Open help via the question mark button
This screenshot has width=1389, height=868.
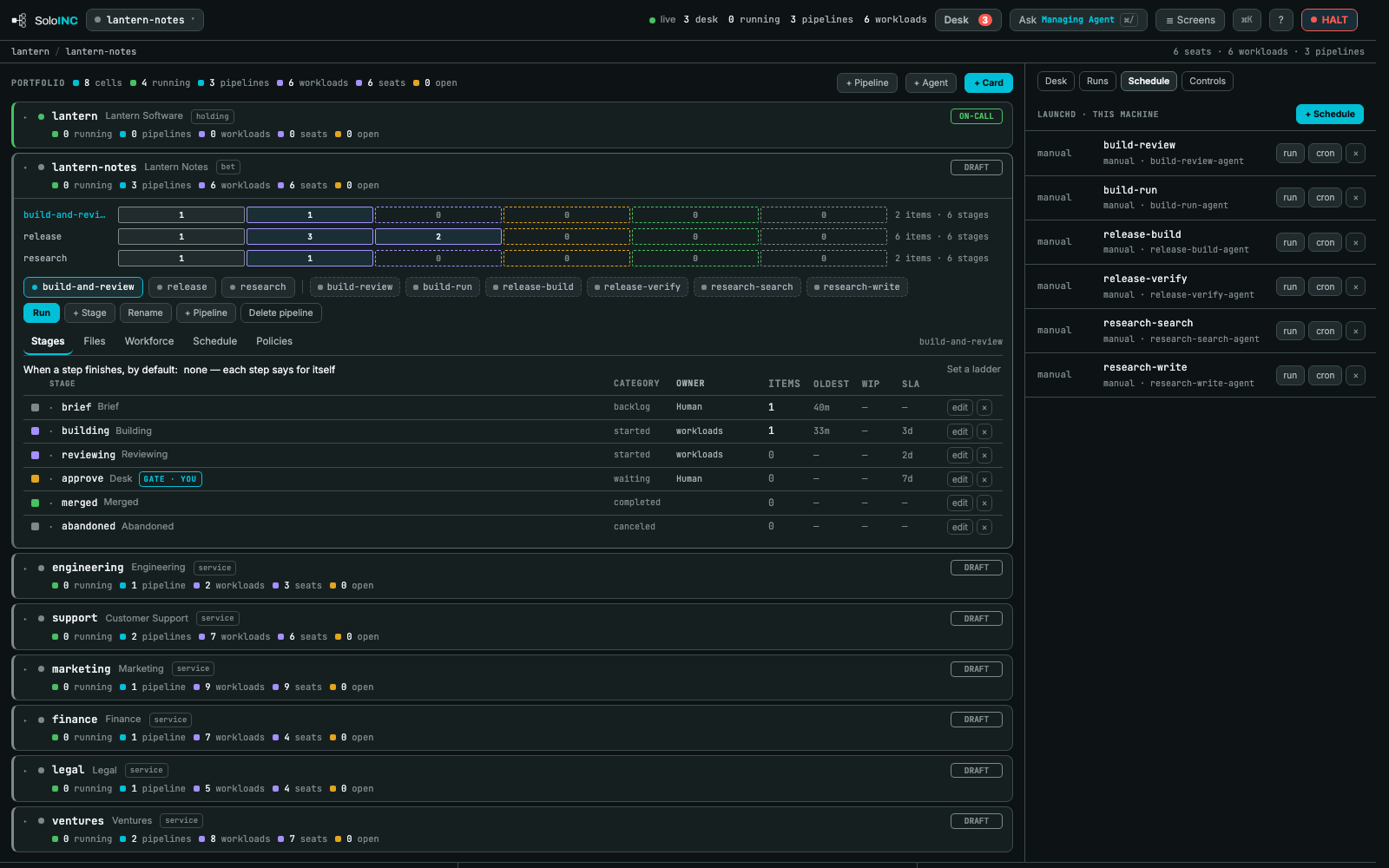coord(1280,20)
